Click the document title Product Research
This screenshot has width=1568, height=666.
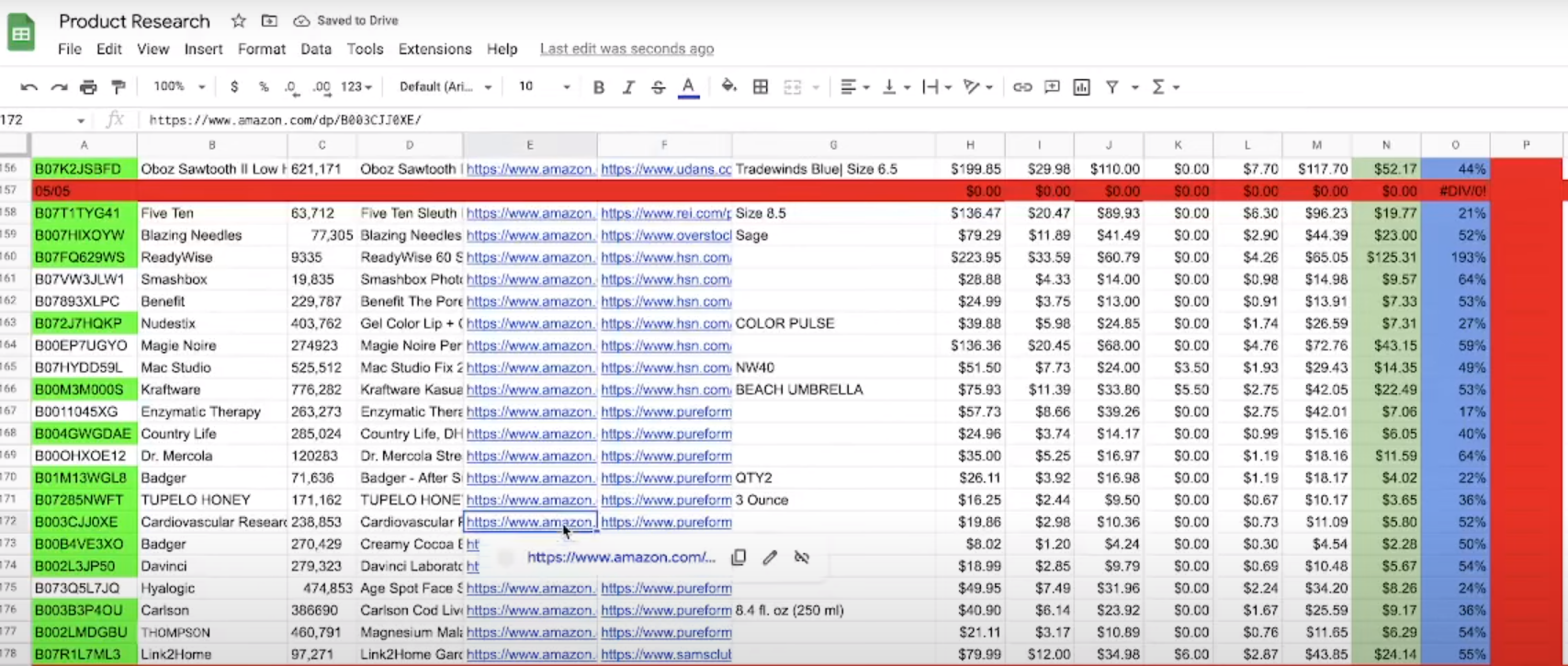click(134, 21)
